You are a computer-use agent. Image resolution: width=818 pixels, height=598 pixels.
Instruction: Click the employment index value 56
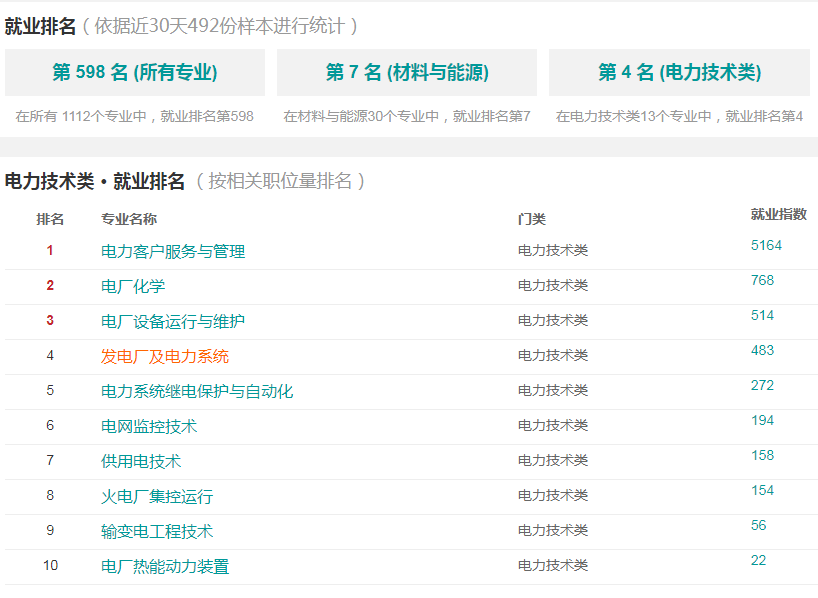pos(759,525)
